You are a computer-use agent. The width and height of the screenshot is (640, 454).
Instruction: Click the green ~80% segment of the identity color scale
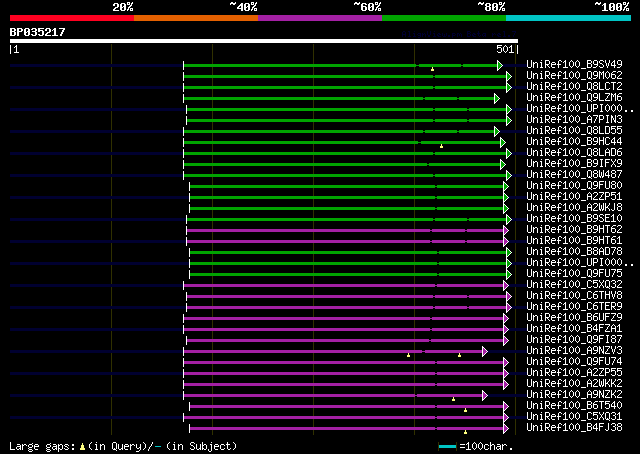click(x=444, y=18)
